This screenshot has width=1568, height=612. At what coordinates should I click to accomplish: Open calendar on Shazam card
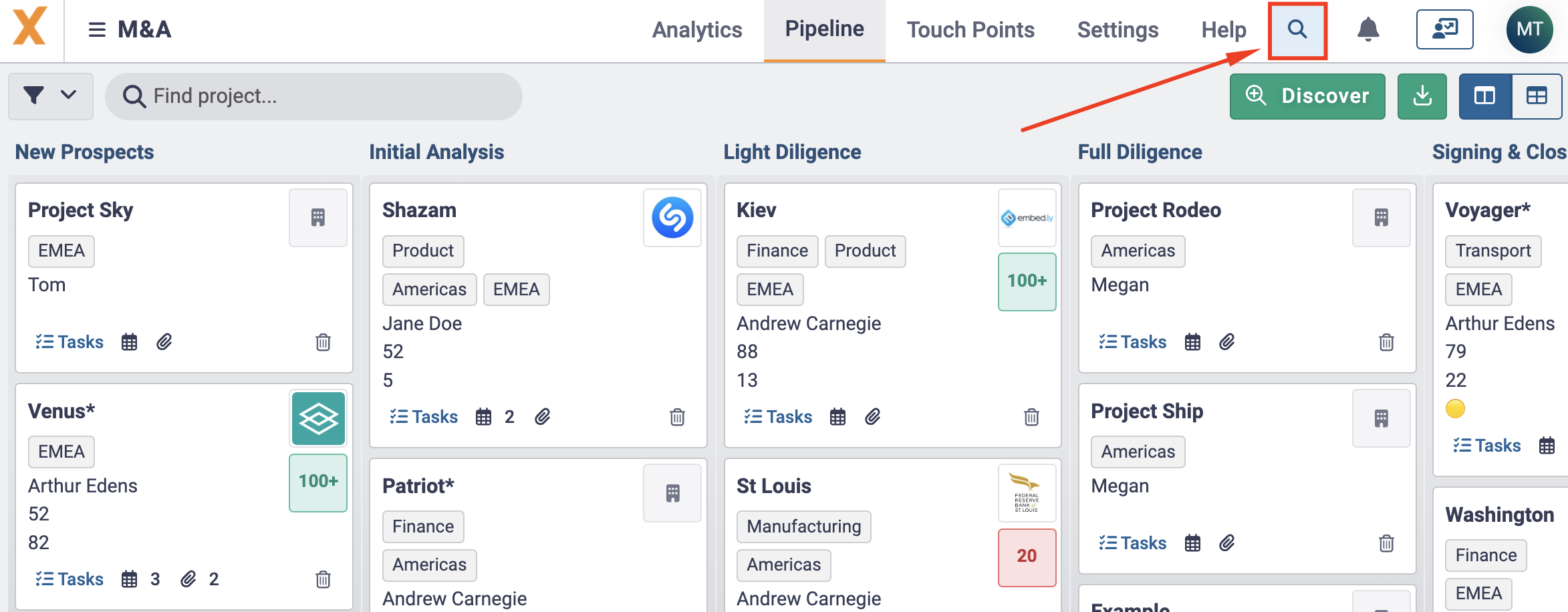(483, 417)
